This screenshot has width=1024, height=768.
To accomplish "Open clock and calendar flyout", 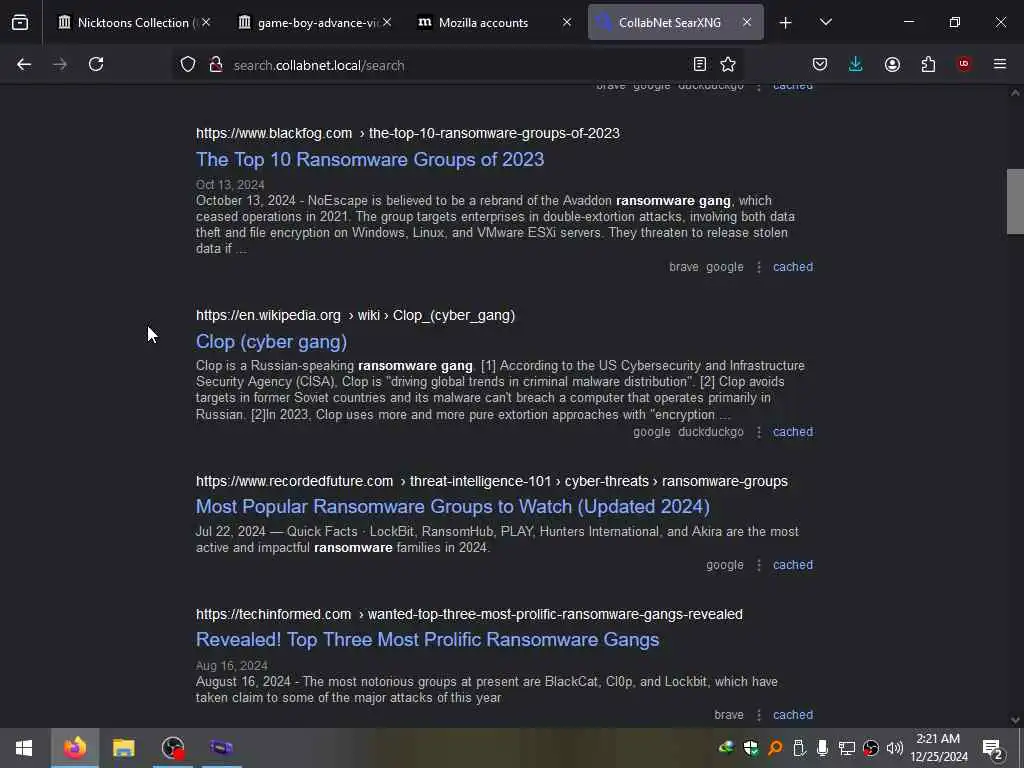I will 938,748.
